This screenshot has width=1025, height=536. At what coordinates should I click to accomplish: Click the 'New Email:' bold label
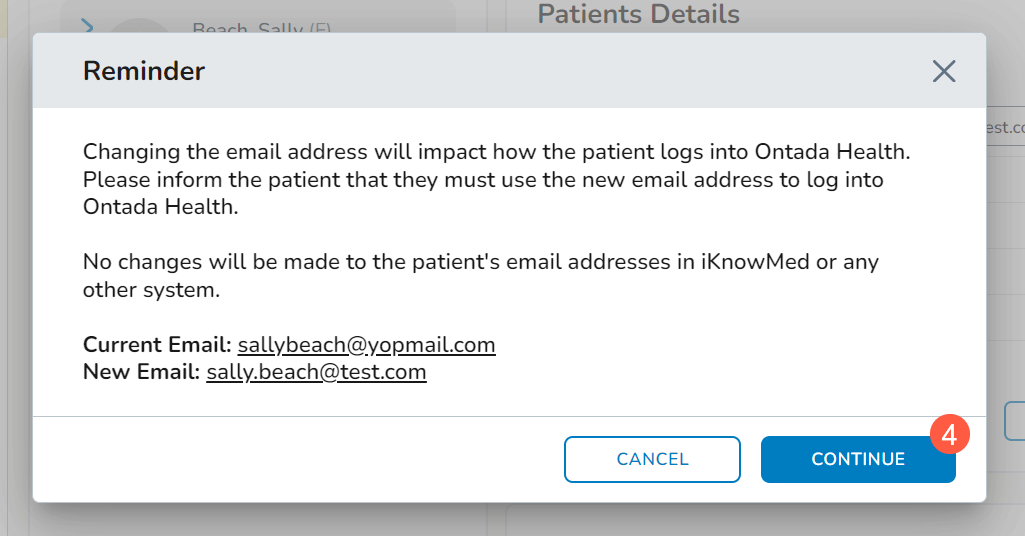142,372
